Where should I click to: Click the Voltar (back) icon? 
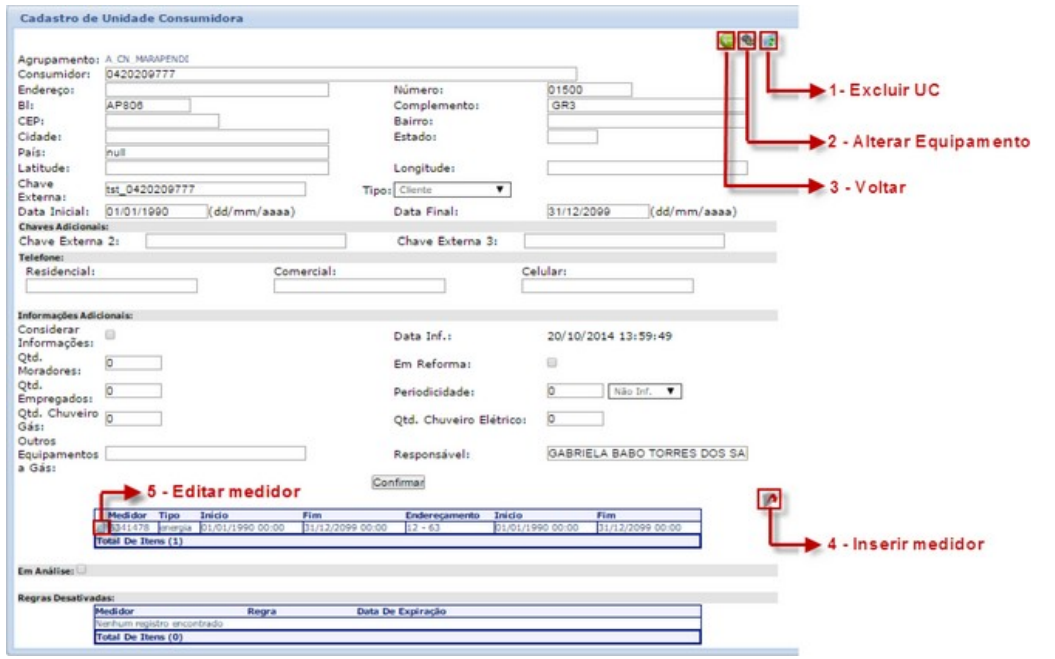[x=725, y=41]
